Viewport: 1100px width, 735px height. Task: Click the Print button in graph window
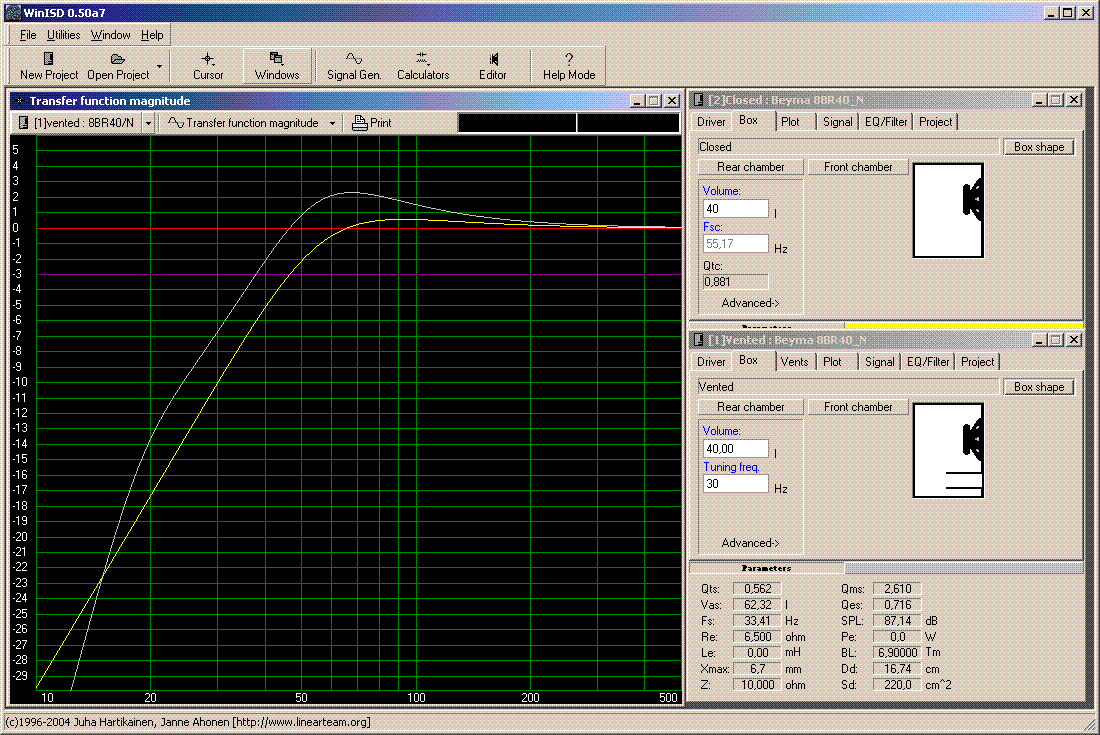372,123
